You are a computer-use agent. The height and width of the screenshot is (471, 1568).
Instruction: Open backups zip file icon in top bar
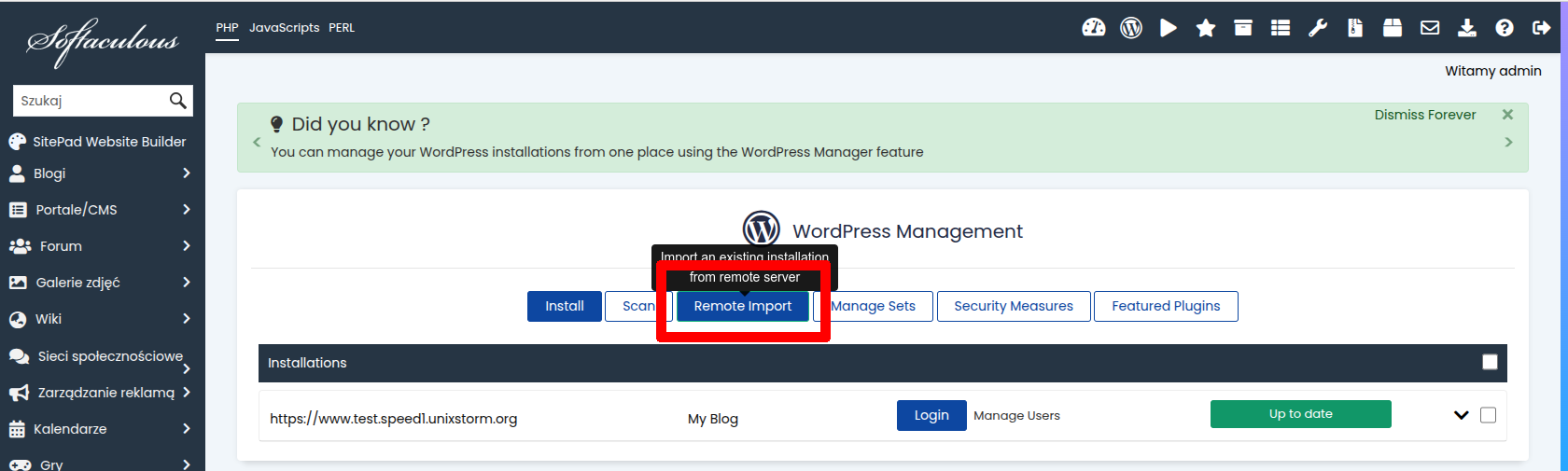[x=1355, y=28]
